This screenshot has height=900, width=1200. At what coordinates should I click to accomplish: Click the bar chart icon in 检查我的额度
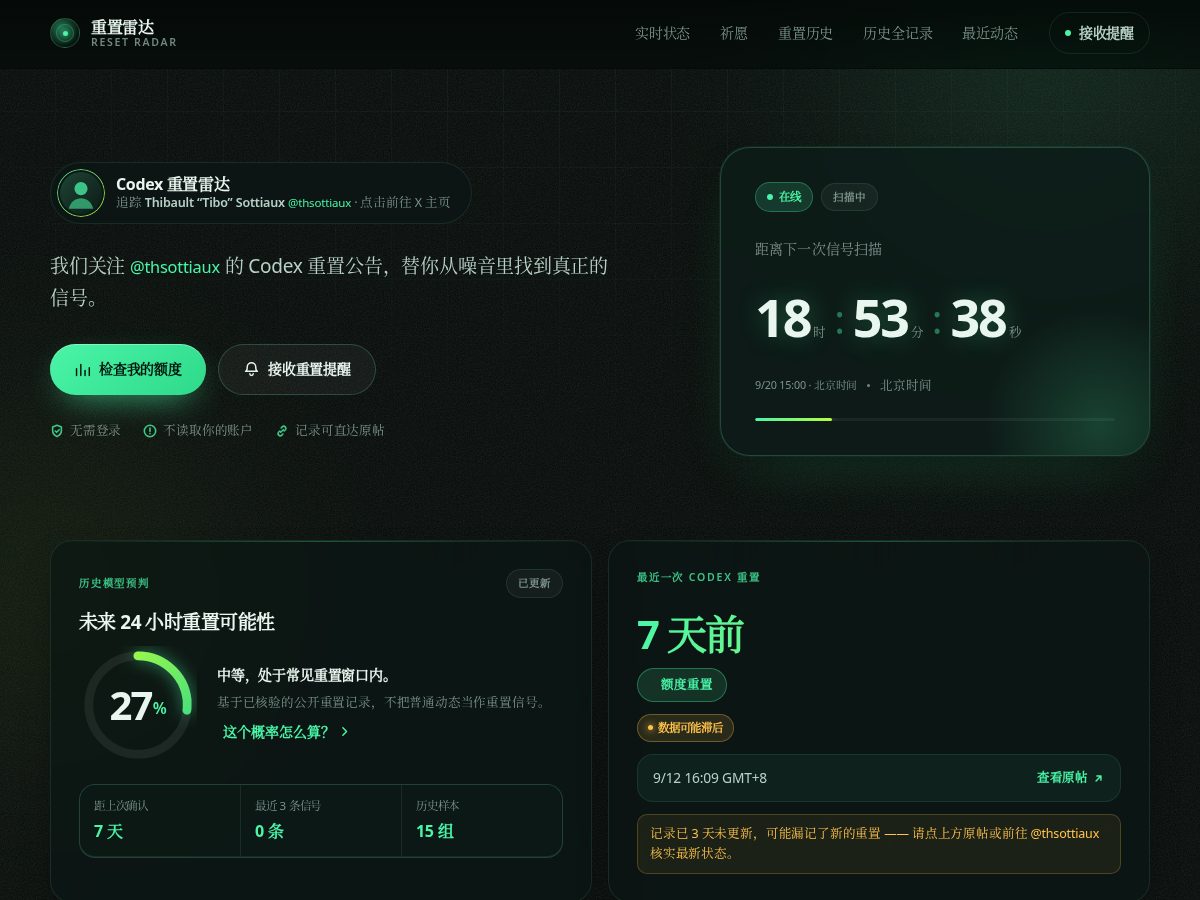point(83,370)
